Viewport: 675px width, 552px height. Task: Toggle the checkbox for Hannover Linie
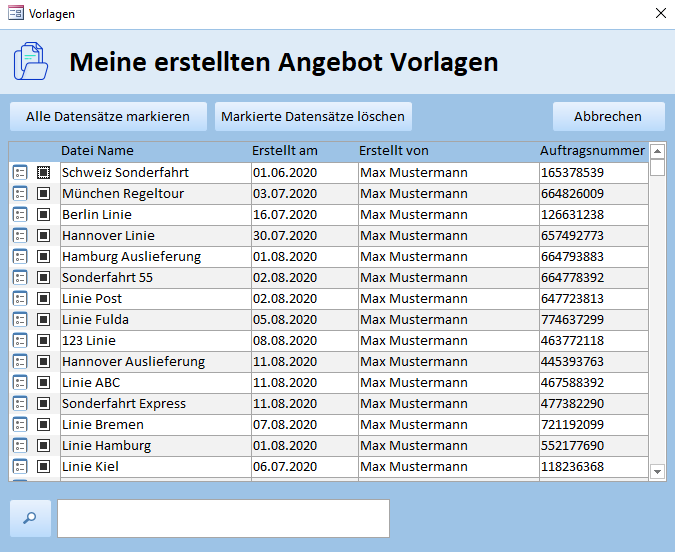[43, 236]
